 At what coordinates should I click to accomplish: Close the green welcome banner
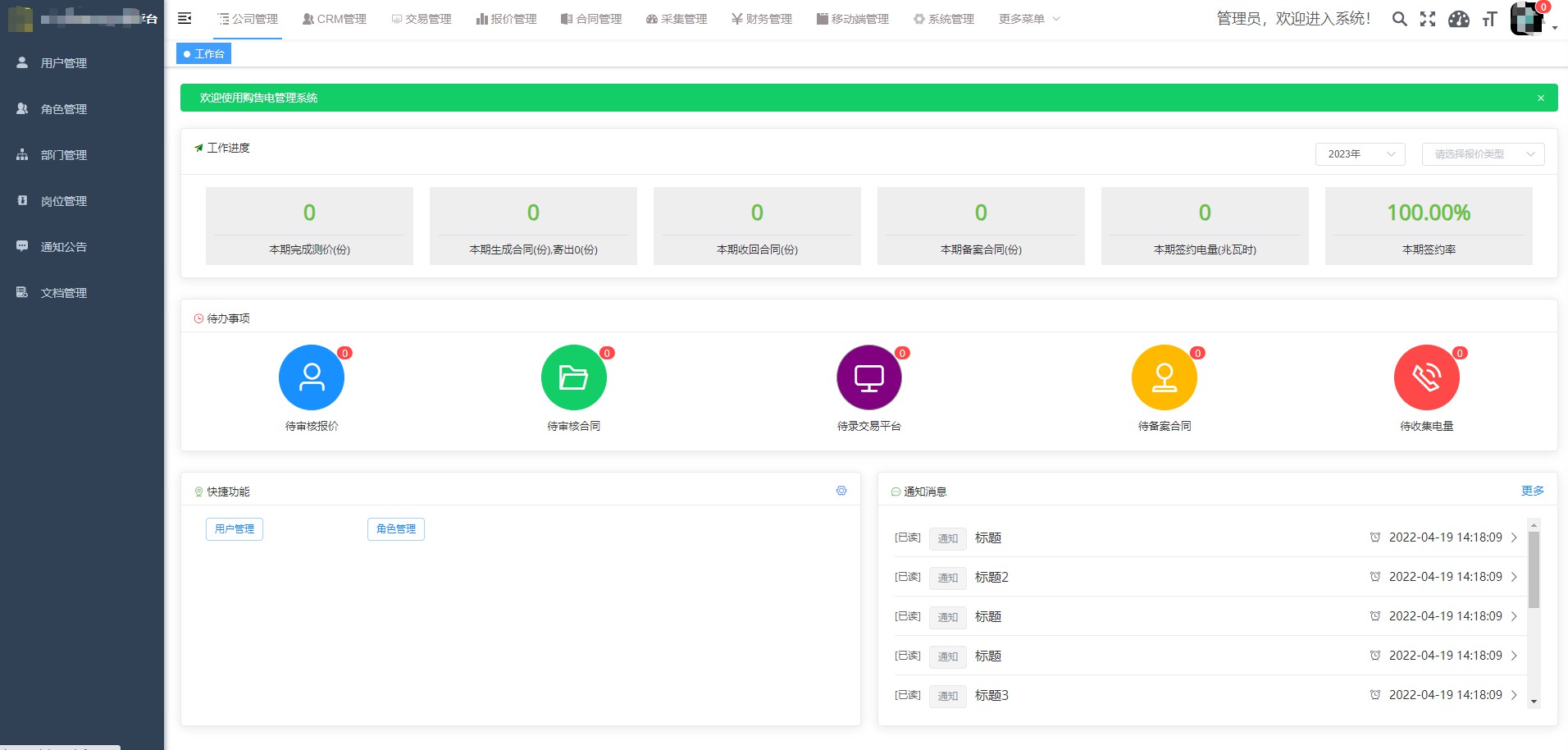1541,98
